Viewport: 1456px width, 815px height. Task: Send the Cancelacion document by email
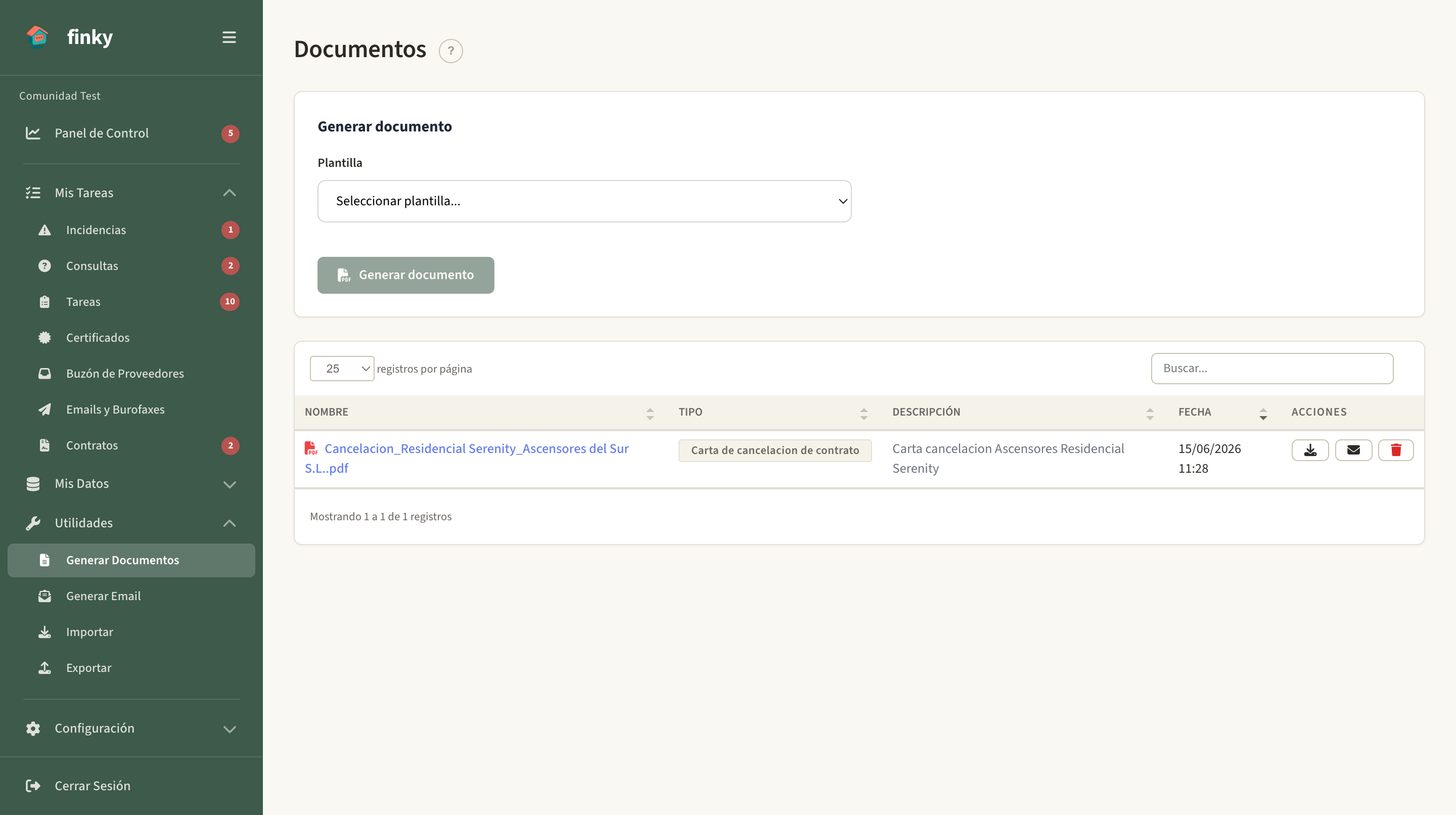(1353, 450)
